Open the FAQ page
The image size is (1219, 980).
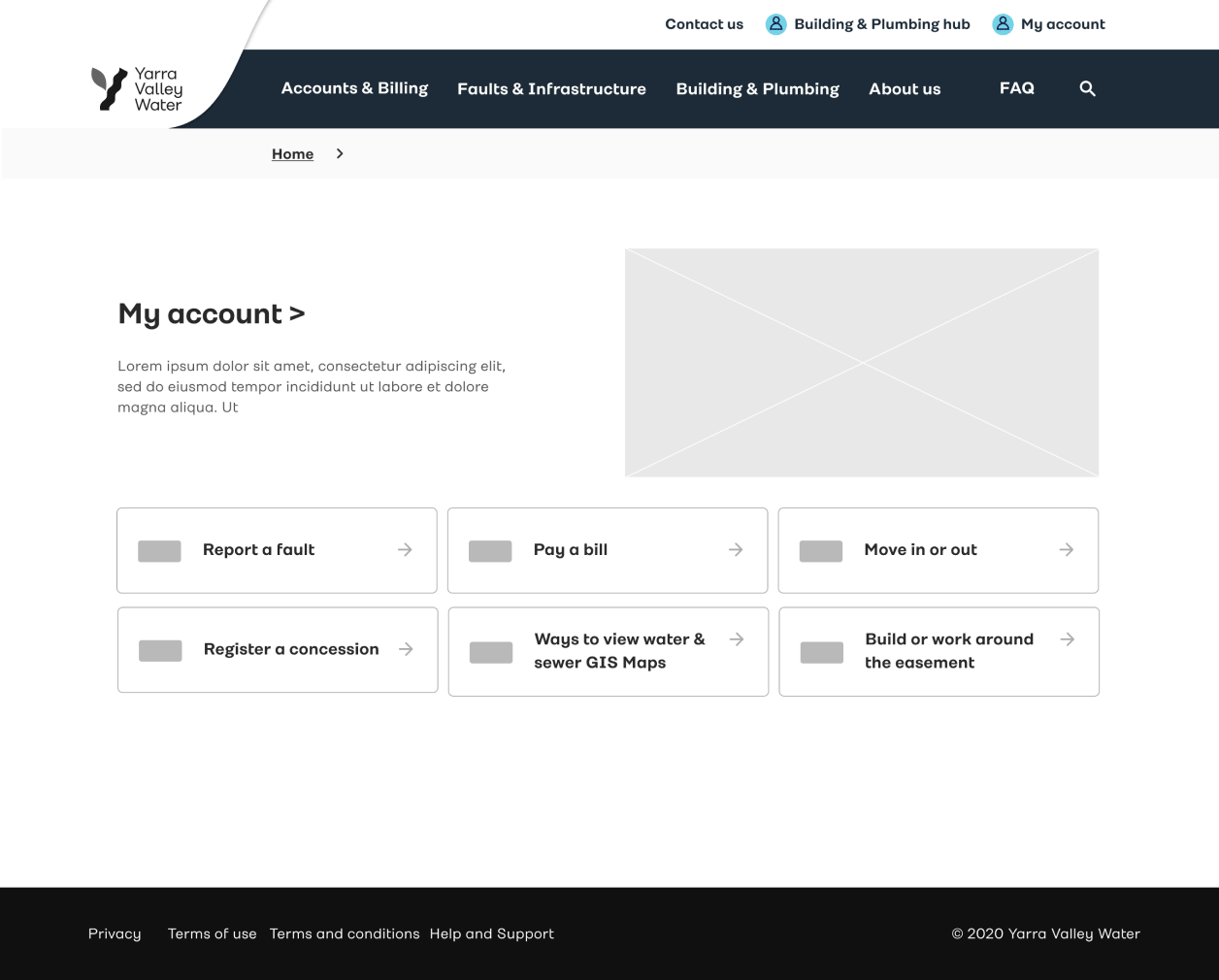tap(1016, 88)
